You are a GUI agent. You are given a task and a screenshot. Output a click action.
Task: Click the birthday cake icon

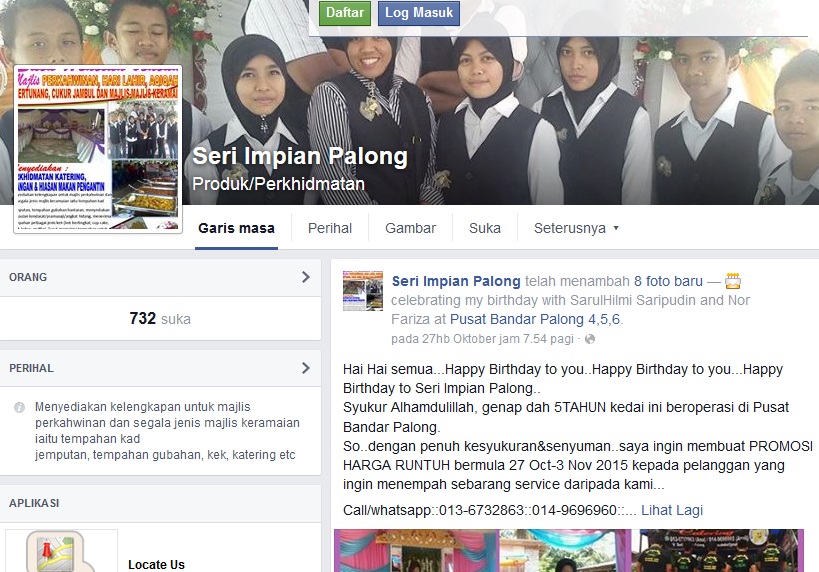[733, 281]
